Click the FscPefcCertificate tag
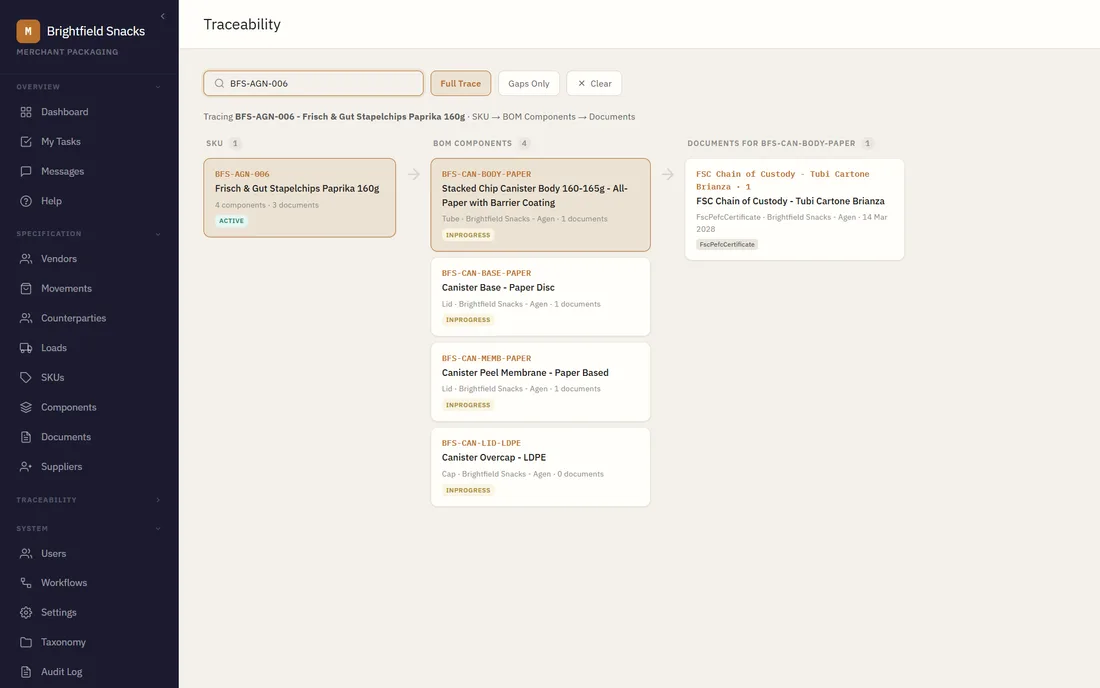Screen dimensions: 1100x688 [727, 245]
